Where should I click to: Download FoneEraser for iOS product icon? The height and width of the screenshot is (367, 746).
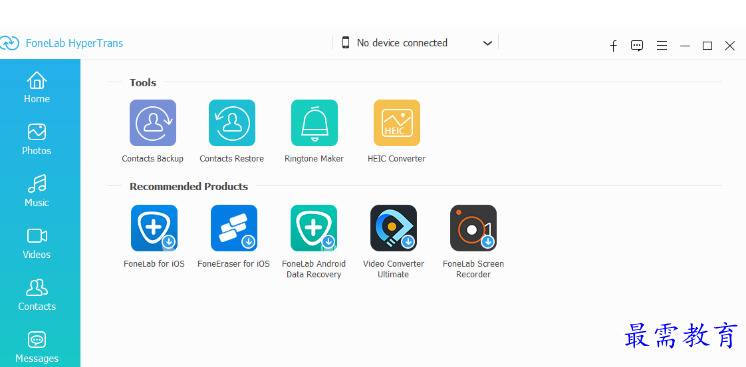[x=234, y=228]
